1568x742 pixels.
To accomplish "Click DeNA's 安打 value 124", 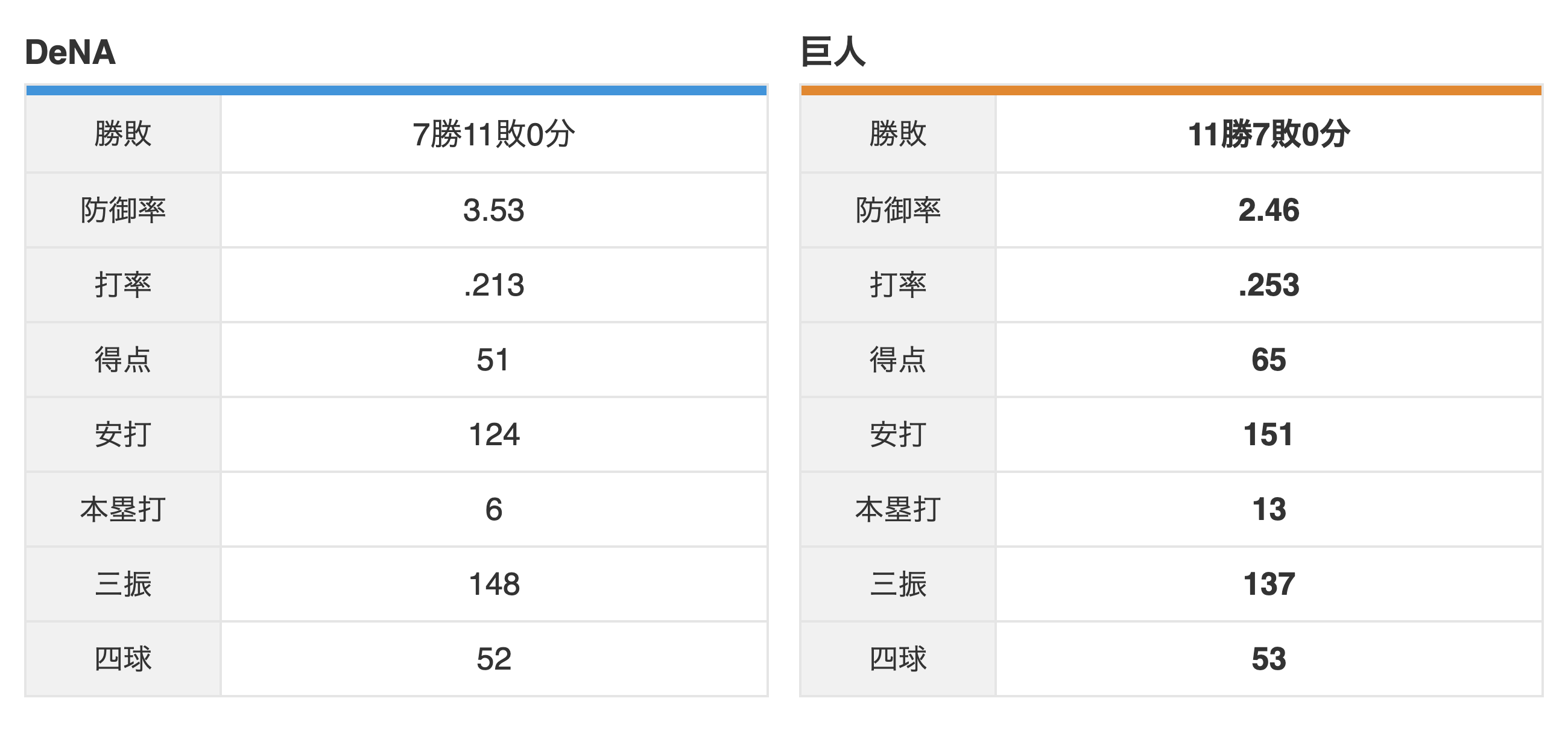I will (x=494, y=435).
